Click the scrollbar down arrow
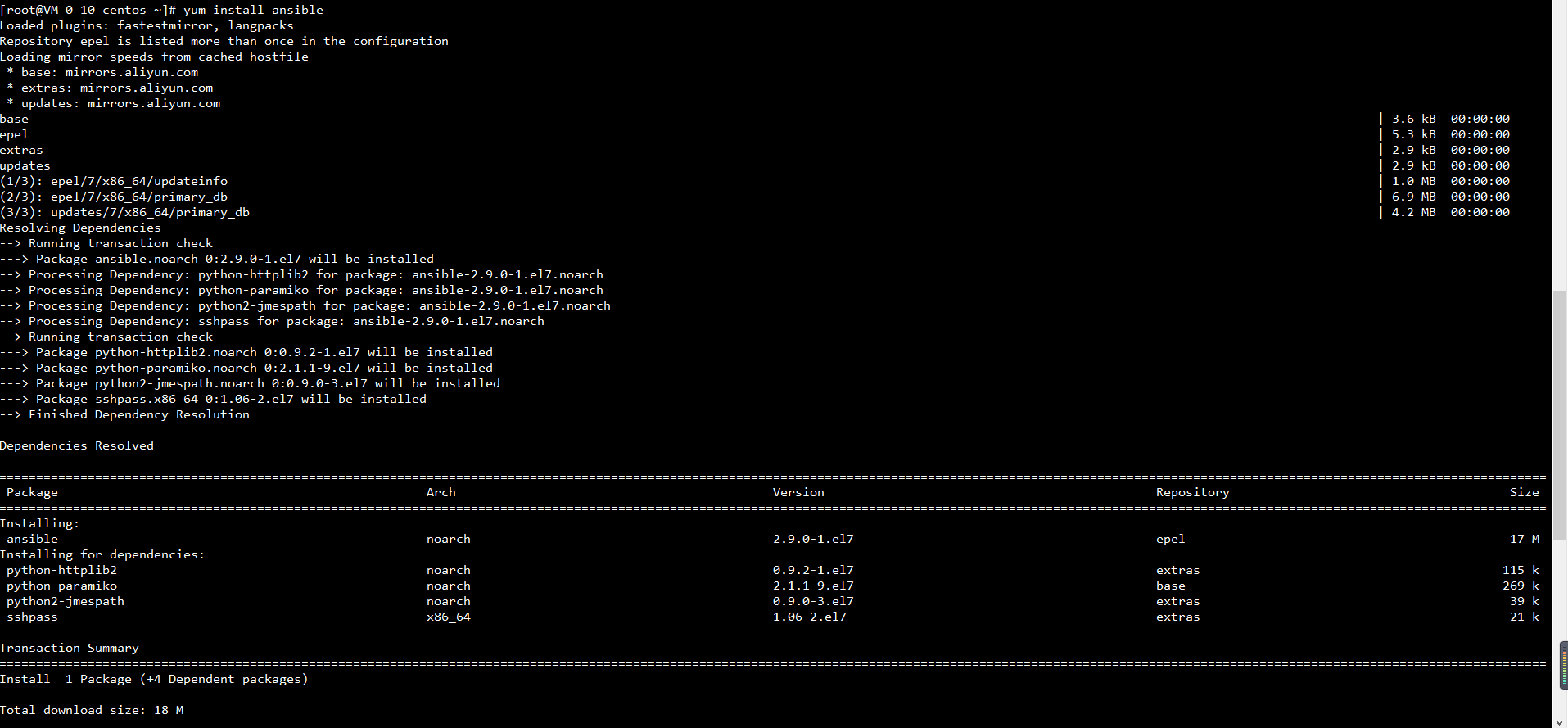Screen dimensions: 1568x728 (x=1560, y=722)
